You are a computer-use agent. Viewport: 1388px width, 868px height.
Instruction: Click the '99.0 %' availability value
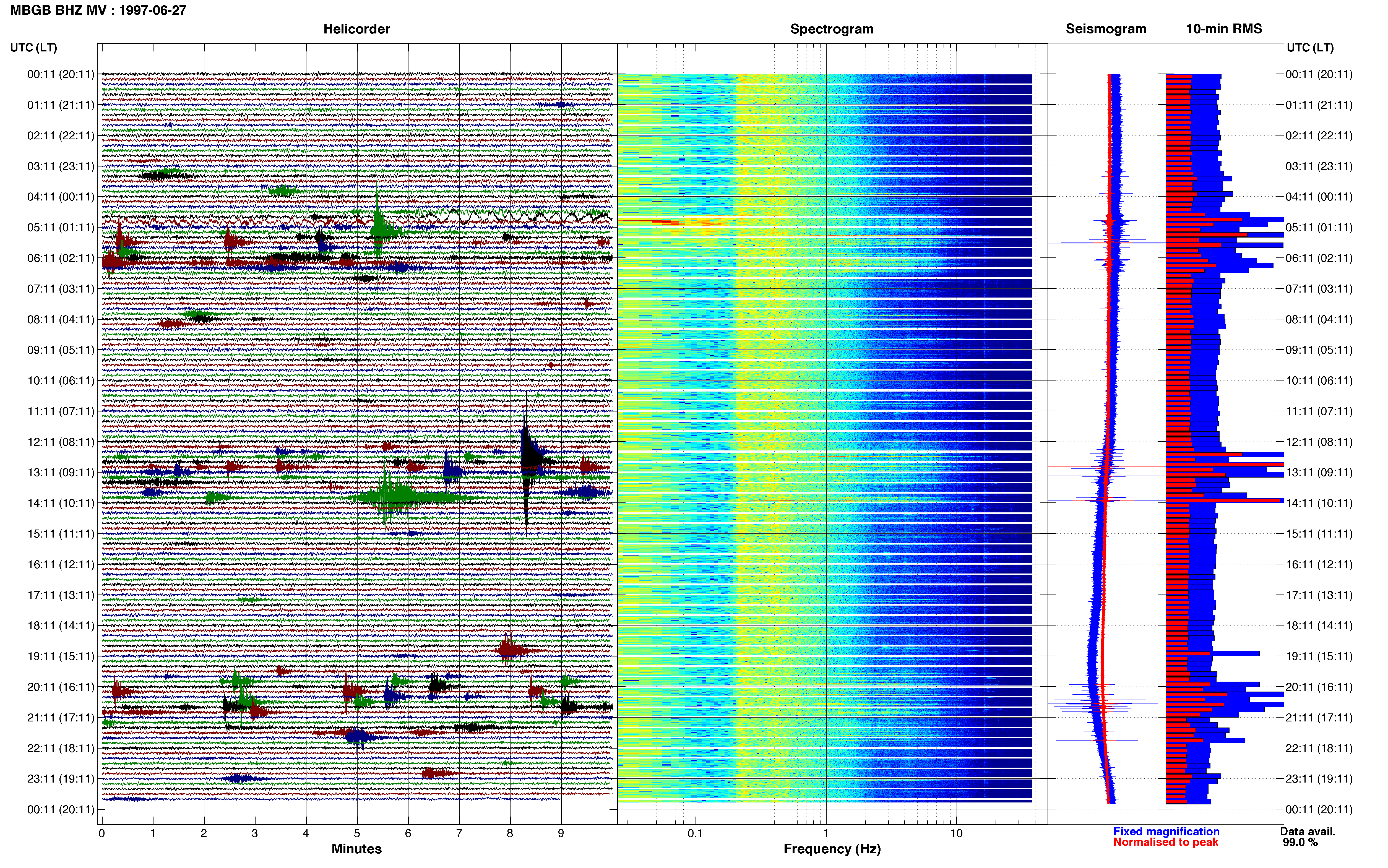click(x=1300, y=842)
